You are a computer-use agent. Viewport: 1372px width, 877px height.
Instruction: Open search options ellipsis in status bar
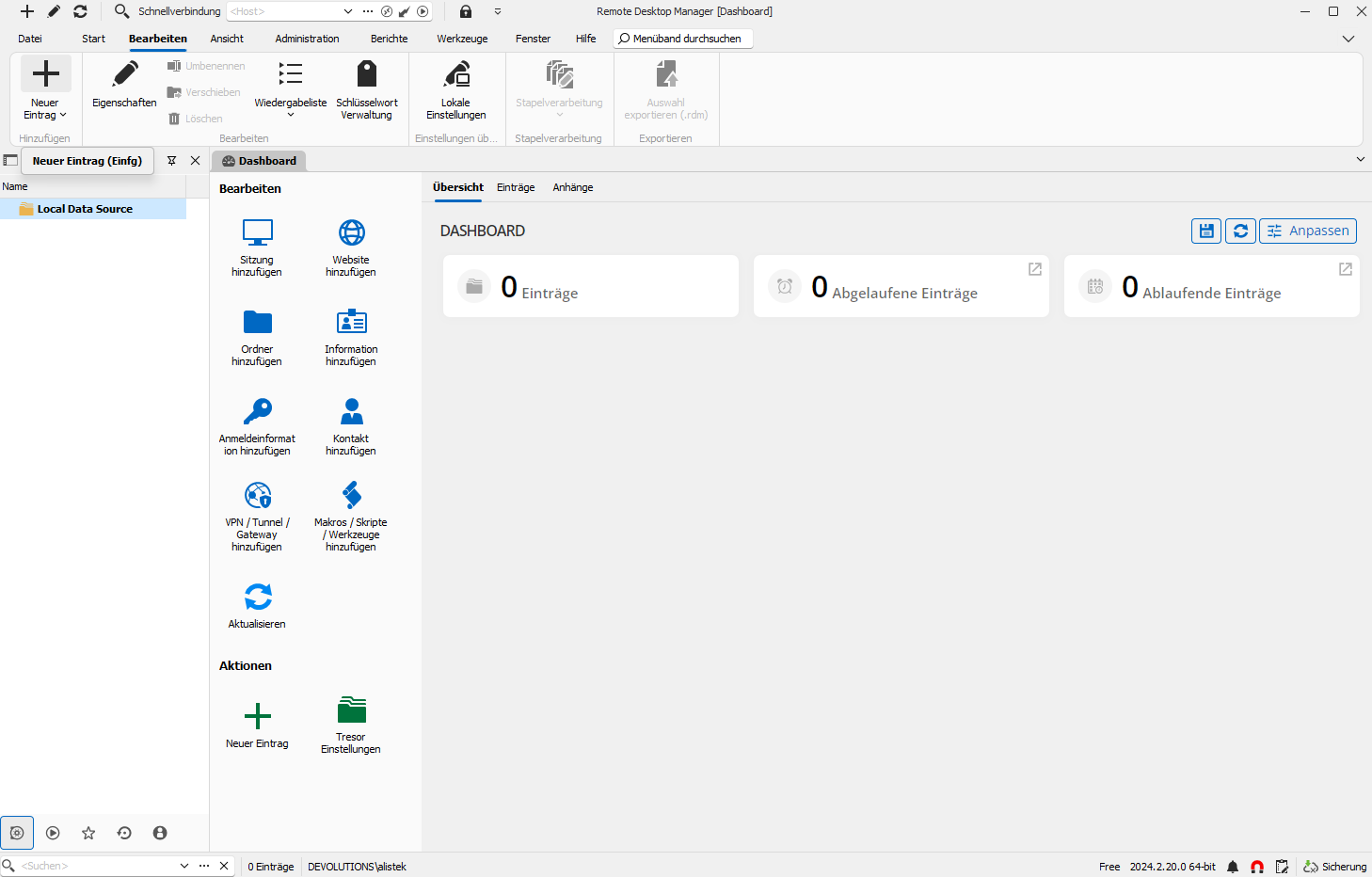204,866
